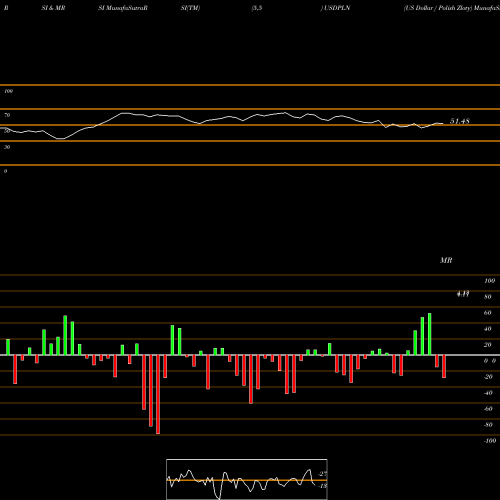Click the -60 label on MR axis
The width and height of the screenshot is (500, 500).
[x=488, y=409]
